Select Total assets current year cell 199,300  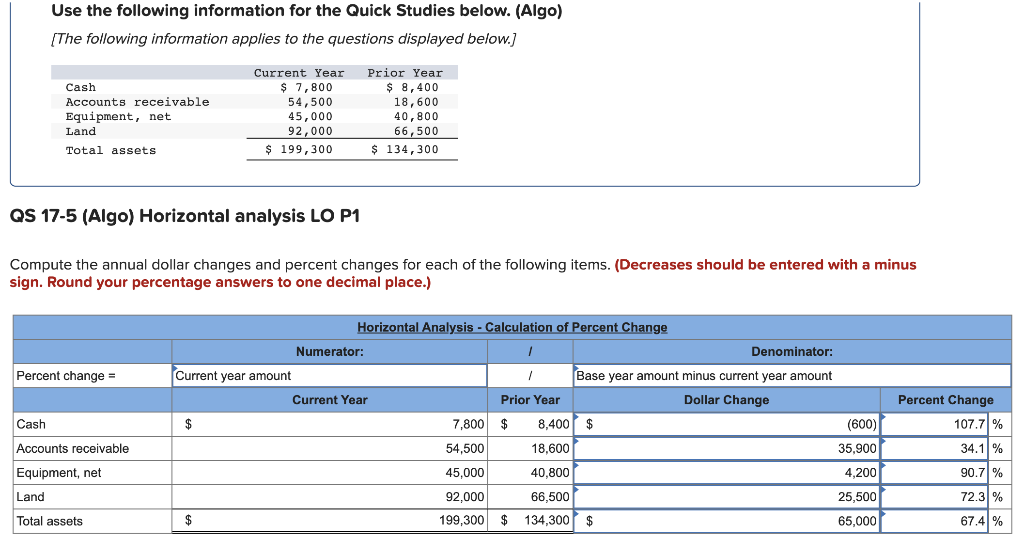[330, 521]
